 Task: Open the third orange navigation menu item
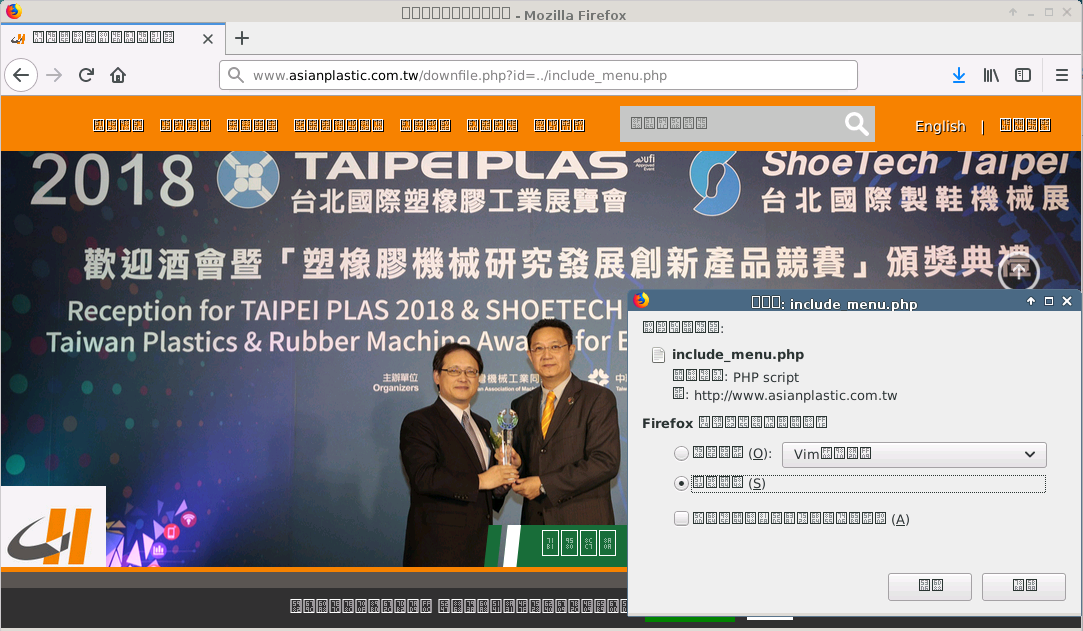point(252,125)
